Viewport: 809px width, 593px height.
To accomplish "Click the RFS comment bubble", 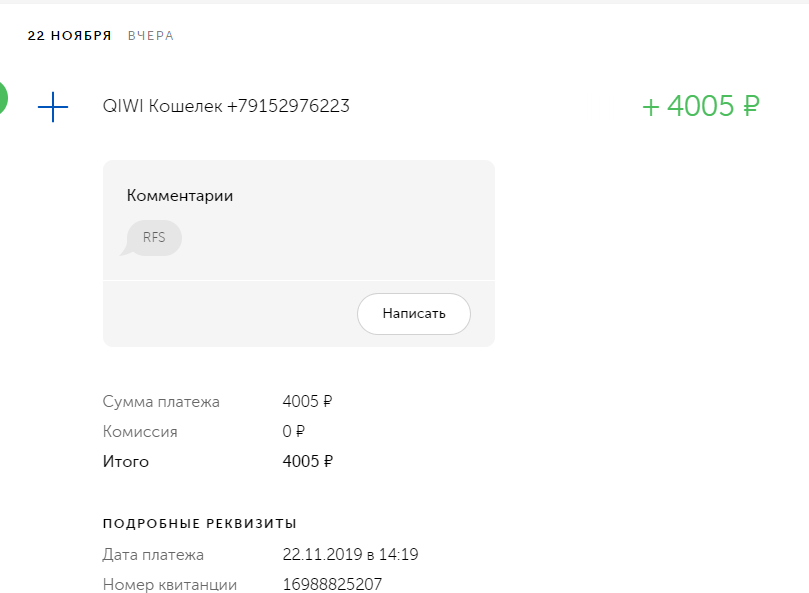I will tap(154, 238).
